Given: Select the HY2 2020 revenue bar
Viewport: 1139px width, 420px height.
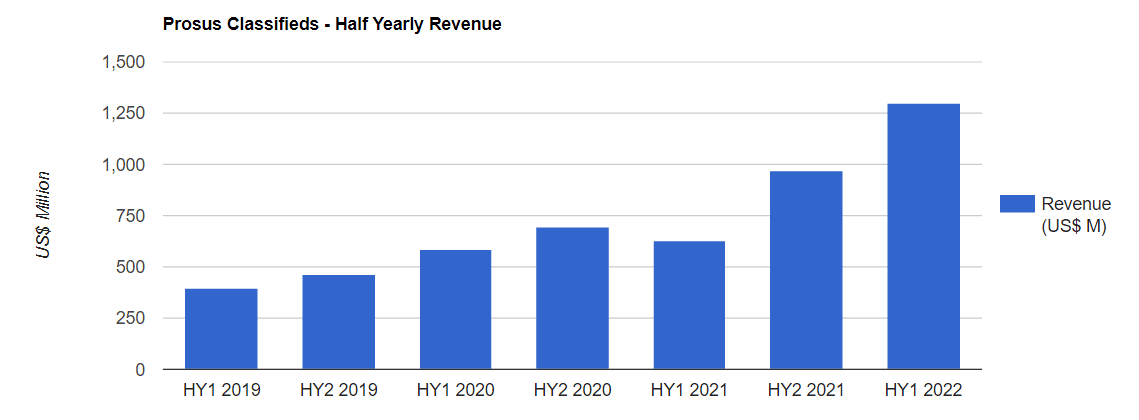Looking at the screenshot, I should (572, 298).
